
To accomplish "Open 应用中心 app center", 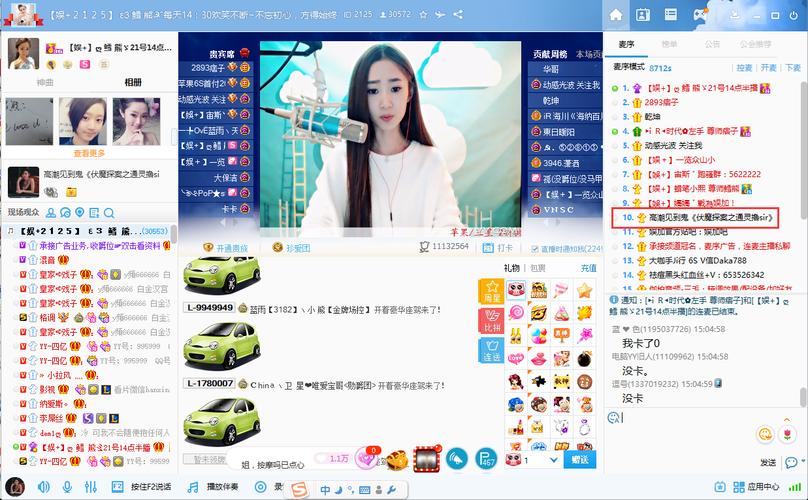I will pos(756,487).
